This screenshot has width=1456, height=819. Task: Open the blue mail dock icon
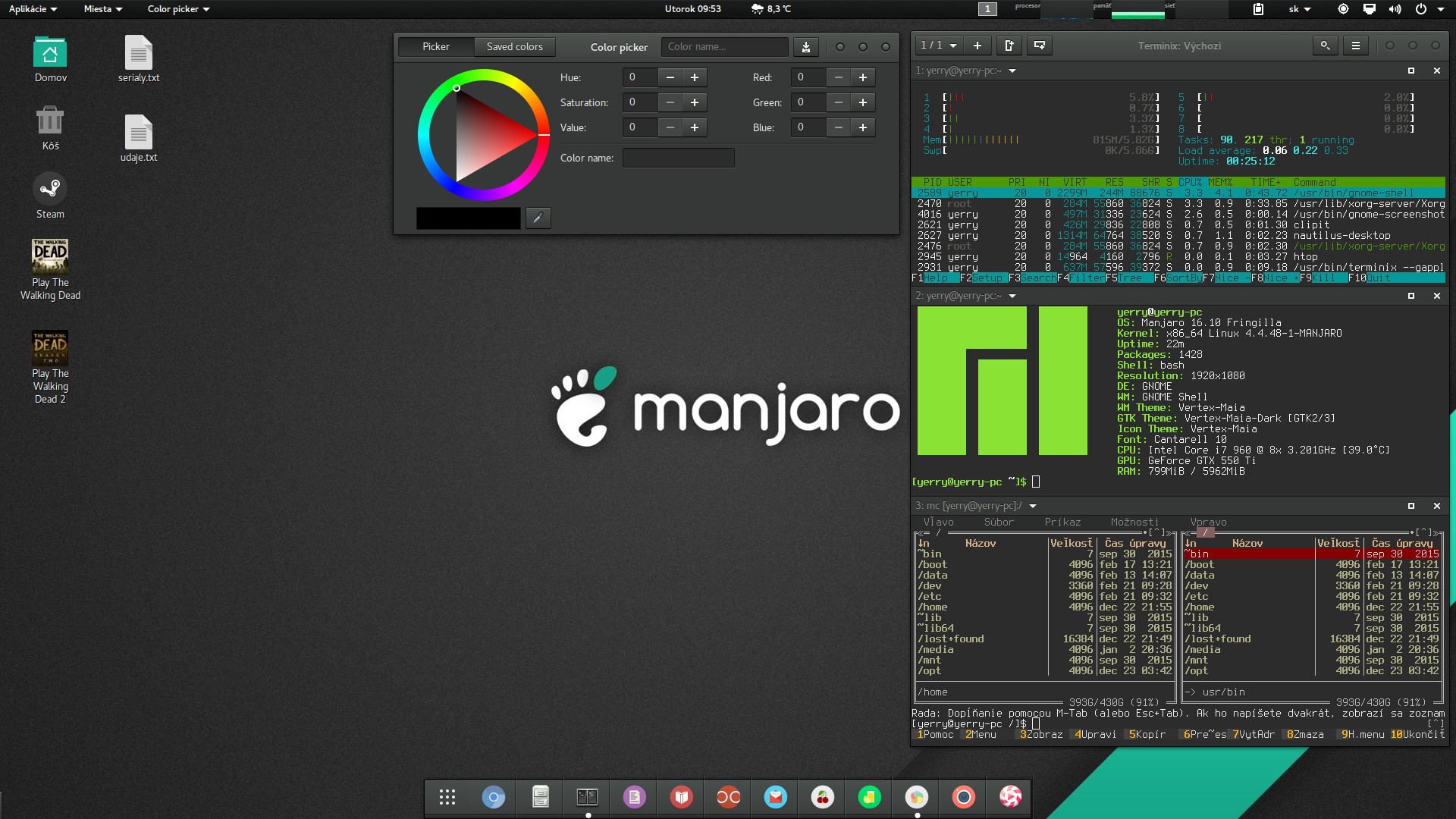click(776, 797)
